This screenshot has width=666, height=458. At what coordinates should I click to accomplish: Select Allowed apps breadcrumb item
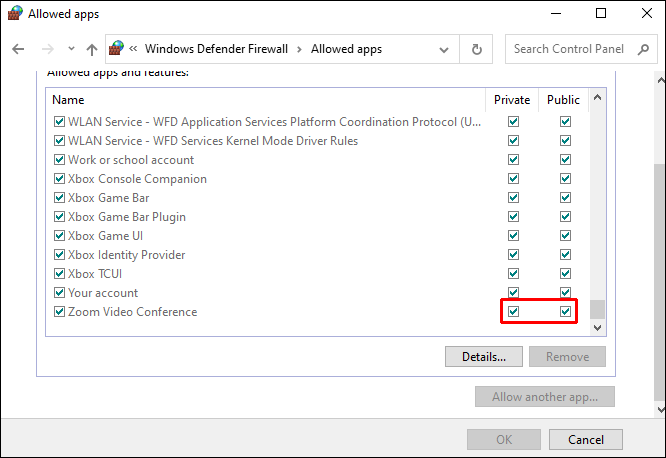tap(346, 49)
